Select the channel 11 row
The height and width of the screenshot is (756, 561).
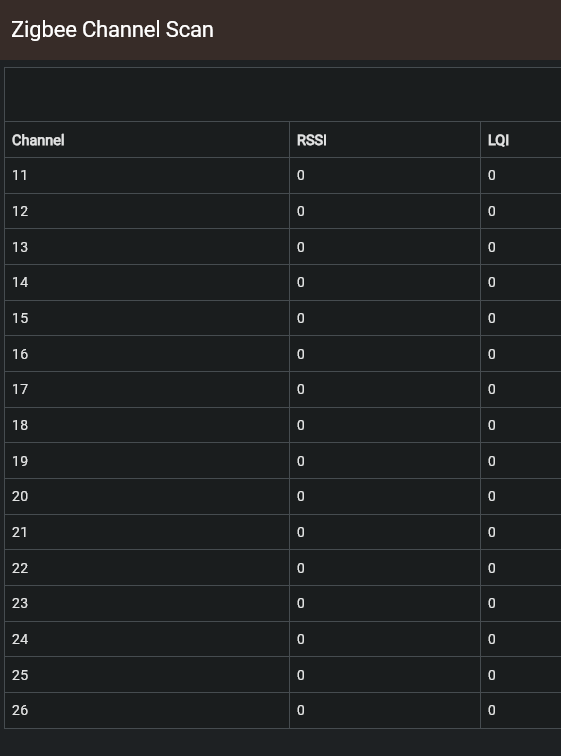pos(283,176)
